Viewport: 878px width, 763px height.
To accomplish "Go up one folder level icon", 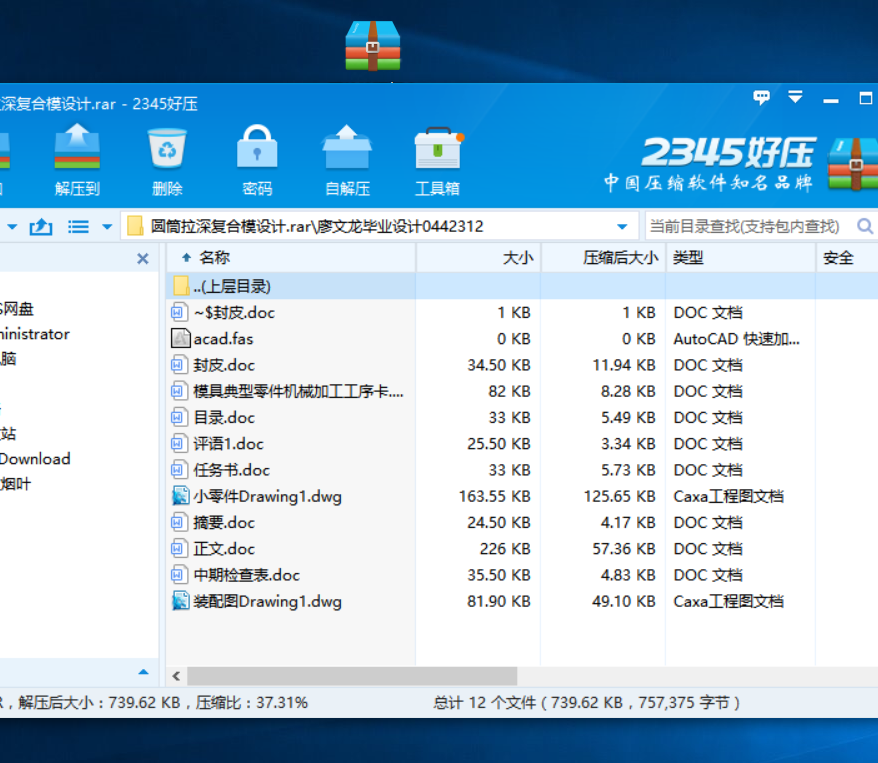I will click(41, 227).
